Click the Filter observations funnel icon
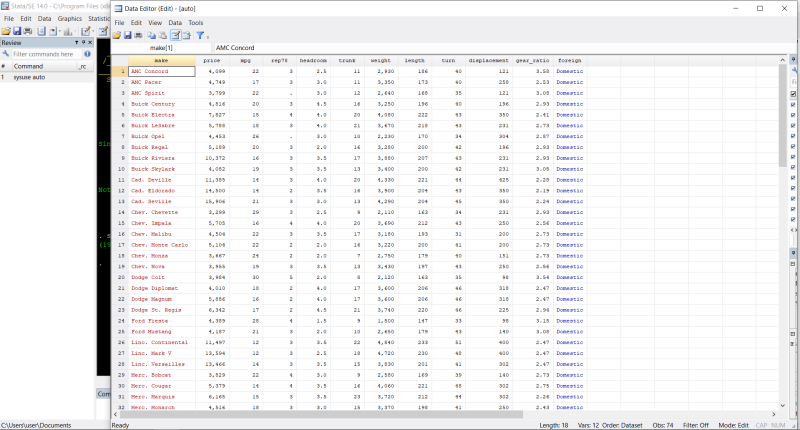This screenshot has height=430, width=800. click(200, 35)
